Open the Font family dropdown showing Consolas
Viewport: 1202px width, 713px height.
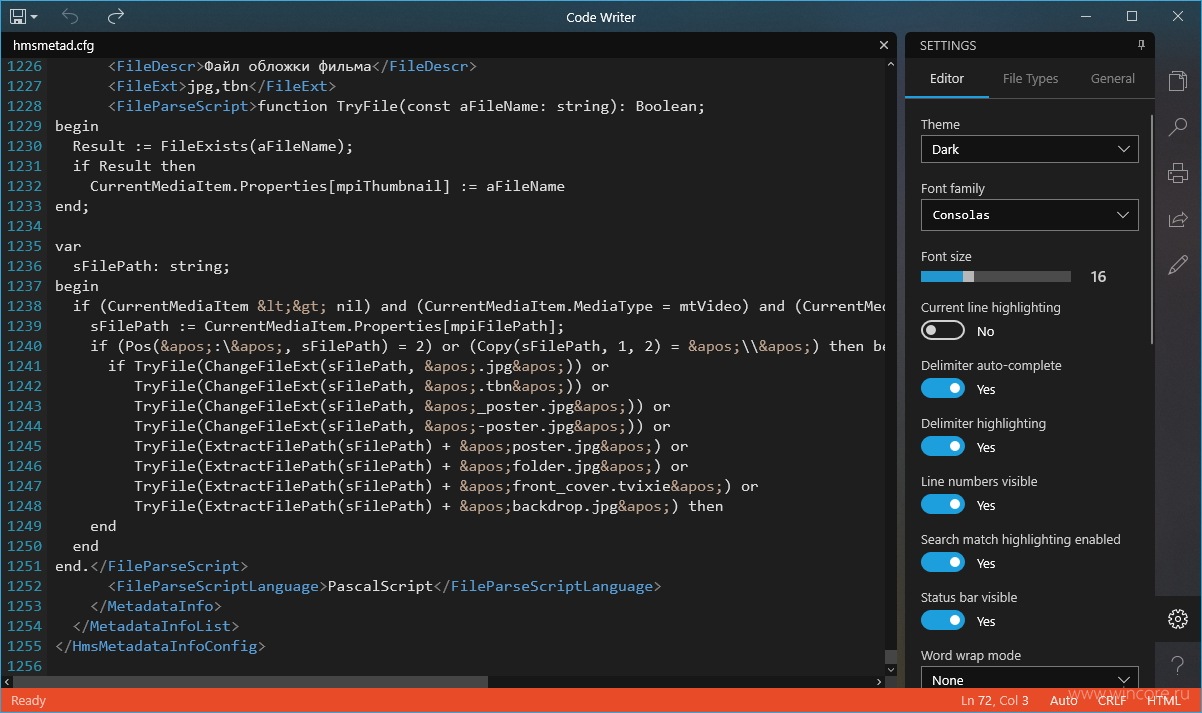tap(1029, 215)
